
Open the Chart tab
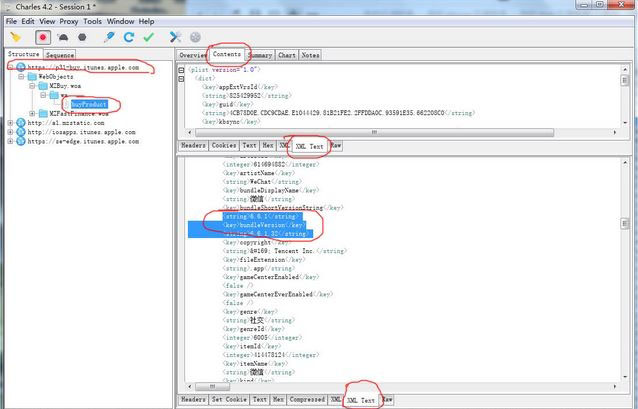click(x=287, y=55)
